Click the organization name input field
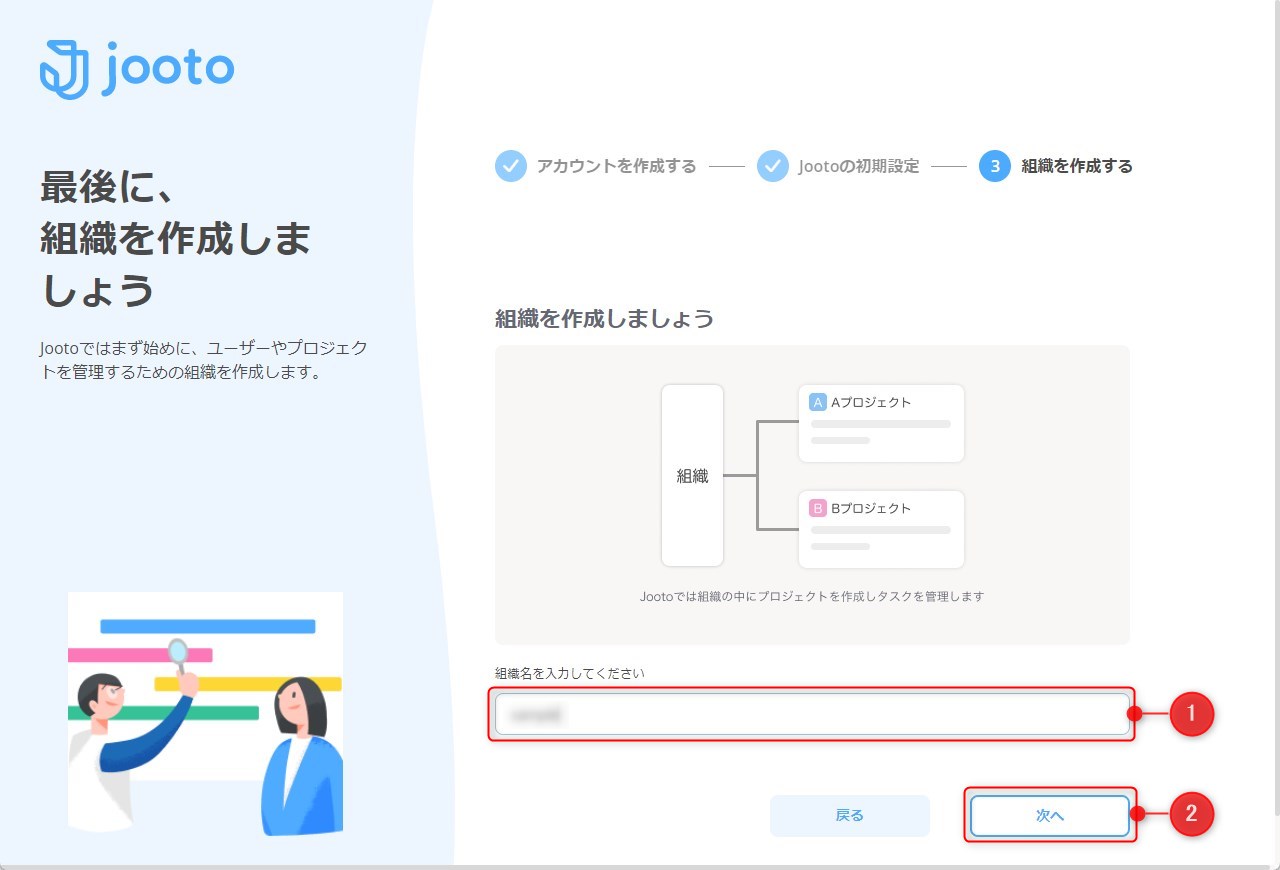The height and width of the screenshot is (870, 1280). coord(812,714)
